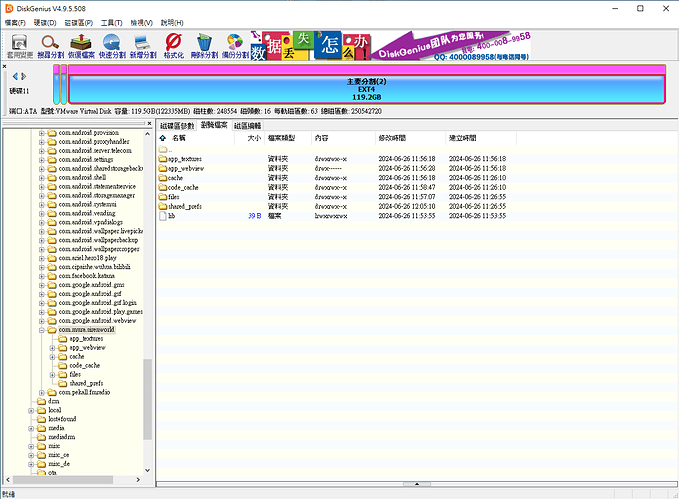Switch to the 磁區編輯 tab

247,126
